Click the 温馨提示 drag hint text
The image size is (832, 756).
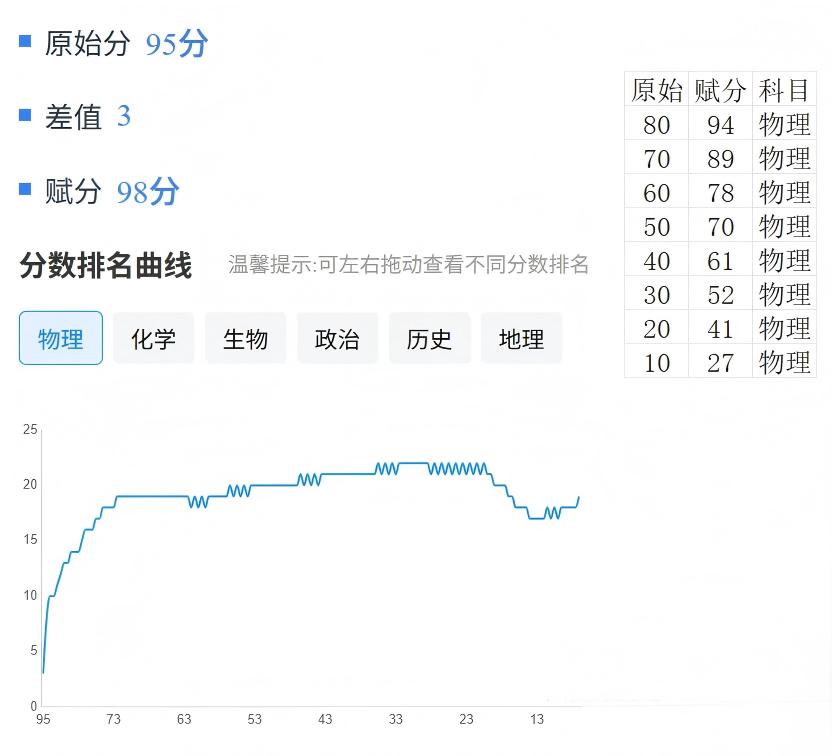tap(408, 265)
